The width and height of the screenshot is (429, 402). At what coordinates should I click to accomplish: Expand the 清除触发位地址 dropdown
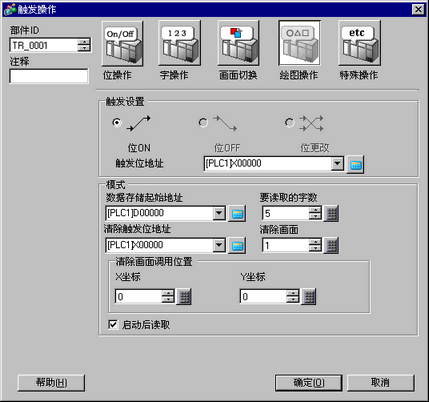point(219,245)
